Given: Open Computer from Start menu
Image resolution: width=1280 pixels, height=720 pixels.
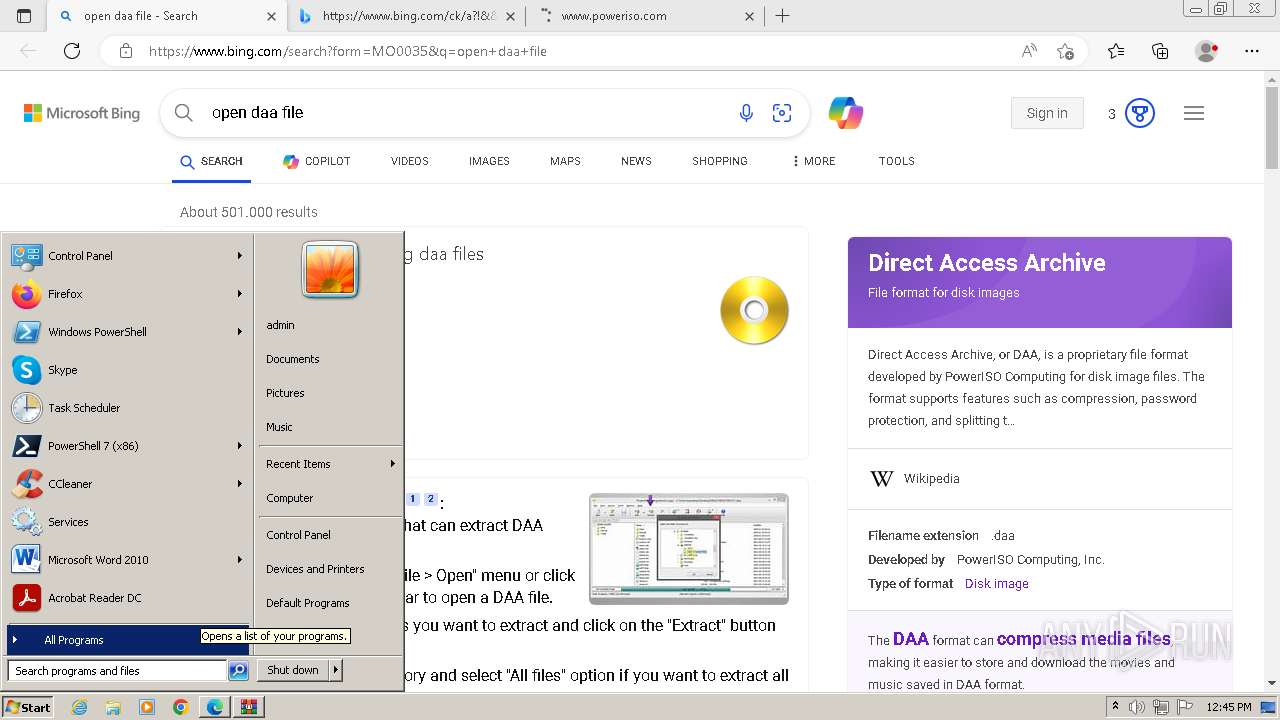Looking at the screenshot, I should 290,498.
